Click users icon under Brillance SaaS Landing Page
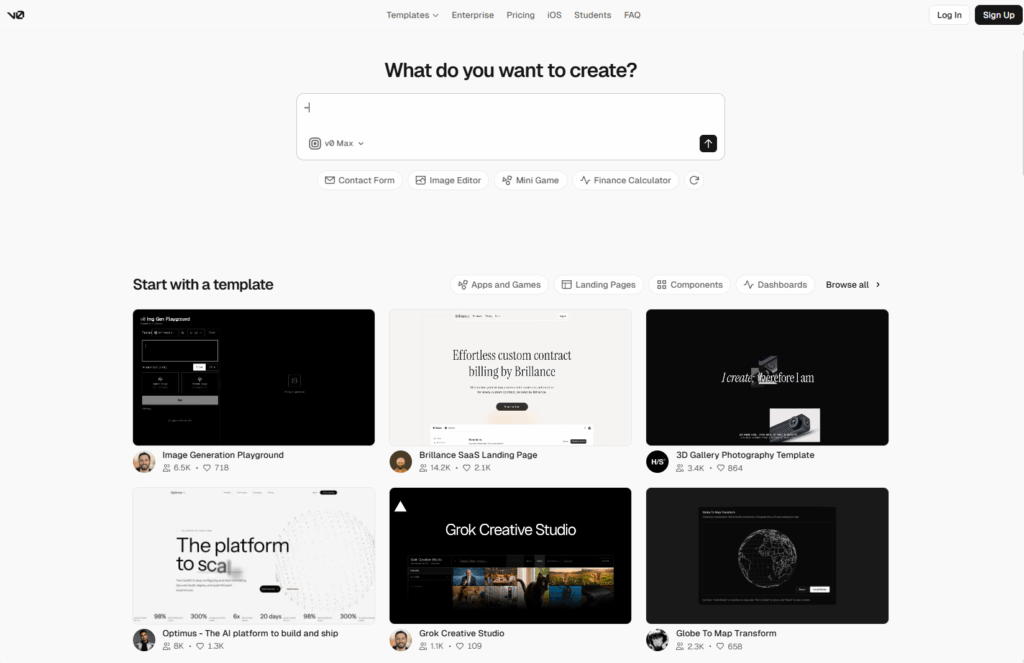1024x663 pixels. [x=423, y=468]
